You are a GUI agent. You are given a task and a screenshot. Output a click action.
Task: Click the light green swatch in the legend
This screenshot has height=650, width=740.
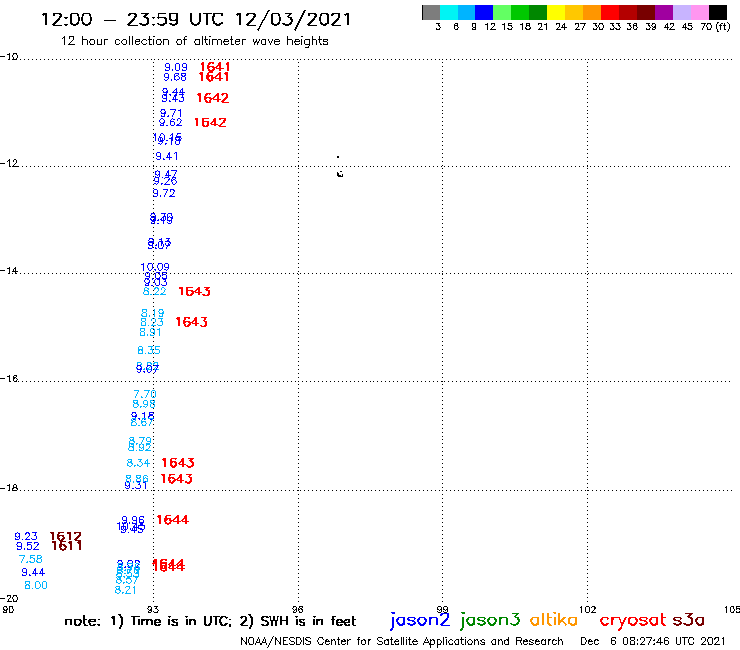502,12
